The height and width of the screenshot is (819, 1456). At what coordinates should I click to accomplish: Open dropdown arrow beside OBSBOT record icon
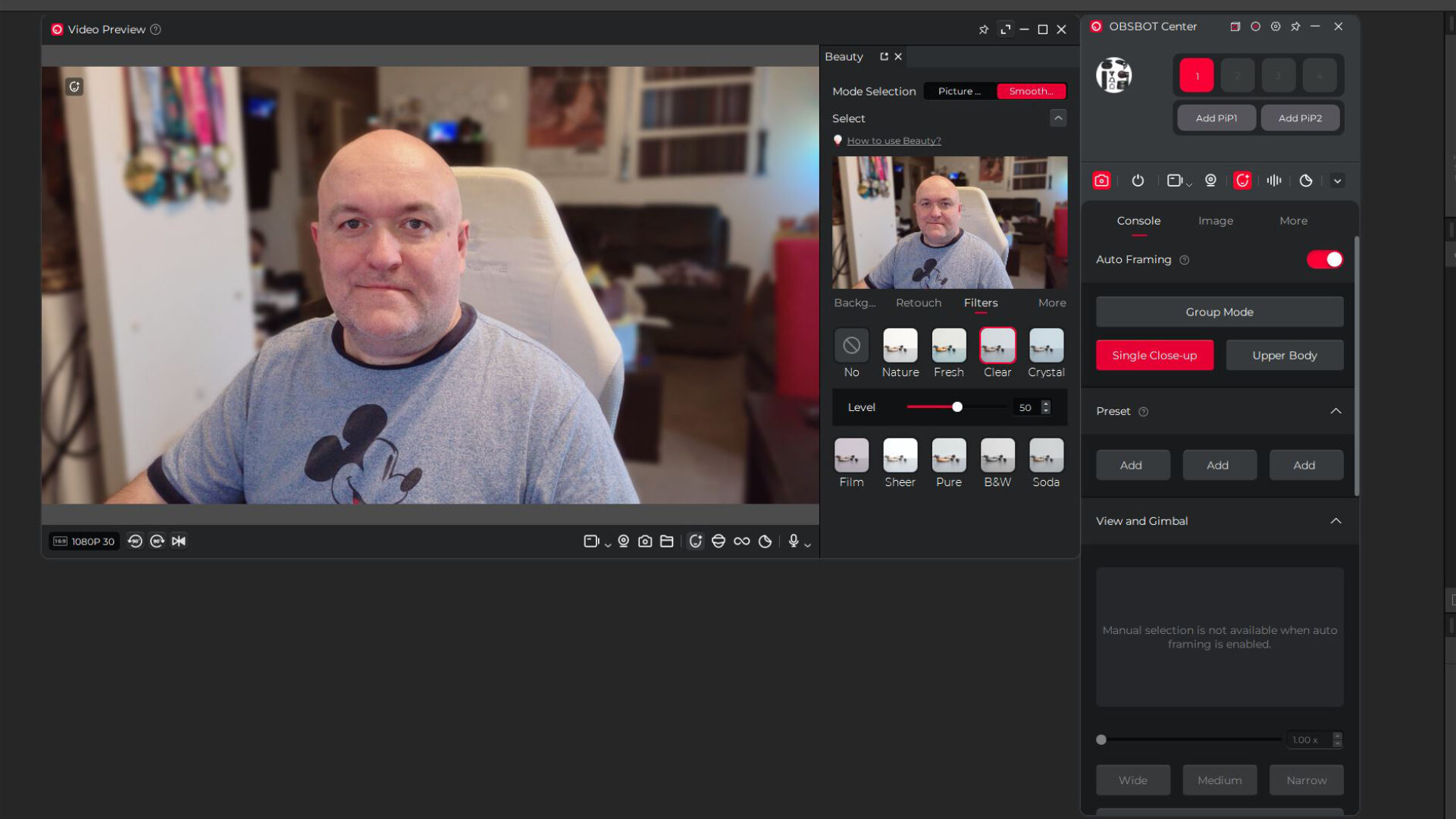click(1189, 185)
